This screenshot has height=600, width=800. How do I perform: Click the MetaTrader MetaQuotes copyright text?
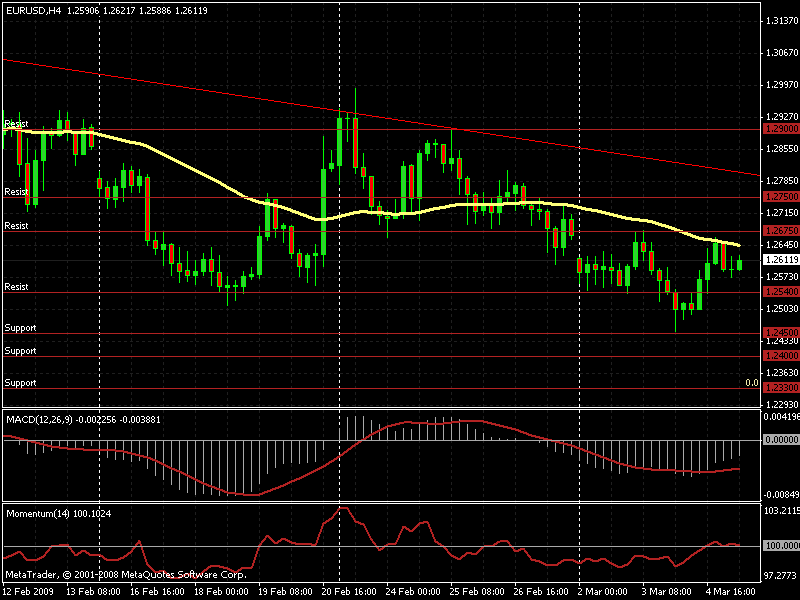[x=125, y=575]
